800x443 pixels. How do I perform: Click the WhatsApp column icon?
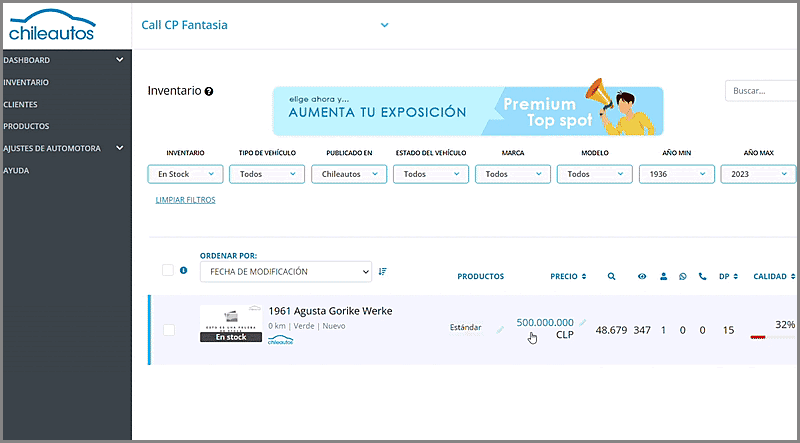[x=683, y=277]
